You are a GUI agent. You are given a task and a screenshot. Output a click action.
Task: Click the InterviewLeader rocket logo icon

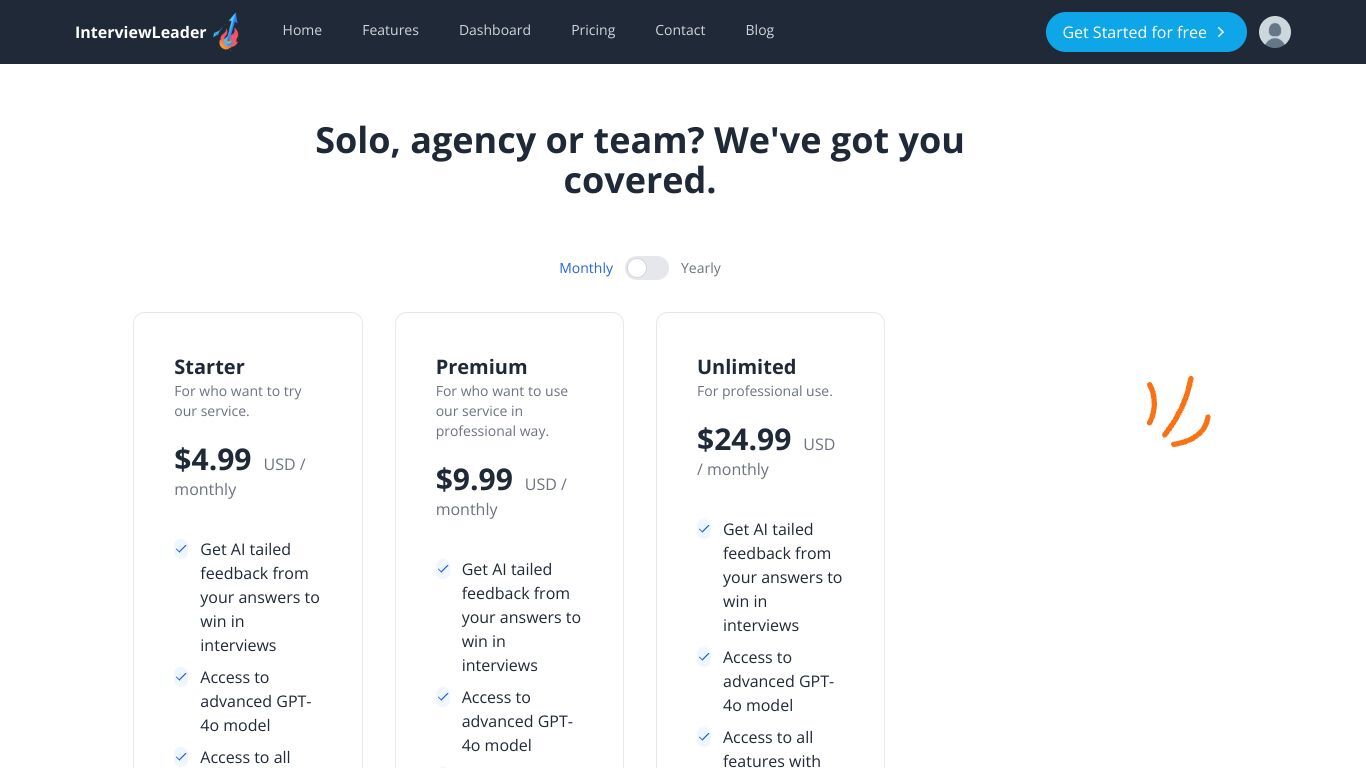[227, 32]
